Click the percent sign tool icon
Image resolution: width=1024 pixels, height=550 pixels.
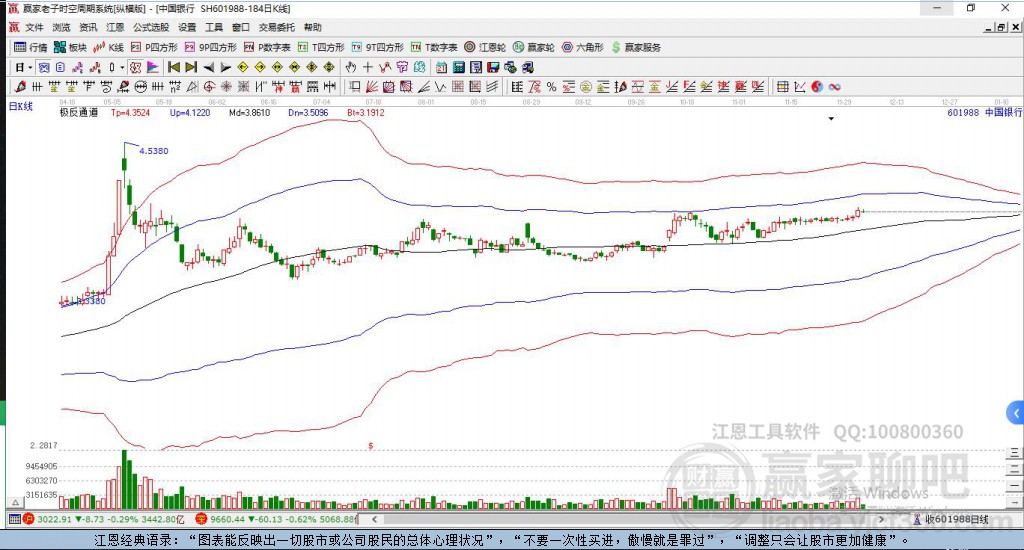(x=552, y=87)
